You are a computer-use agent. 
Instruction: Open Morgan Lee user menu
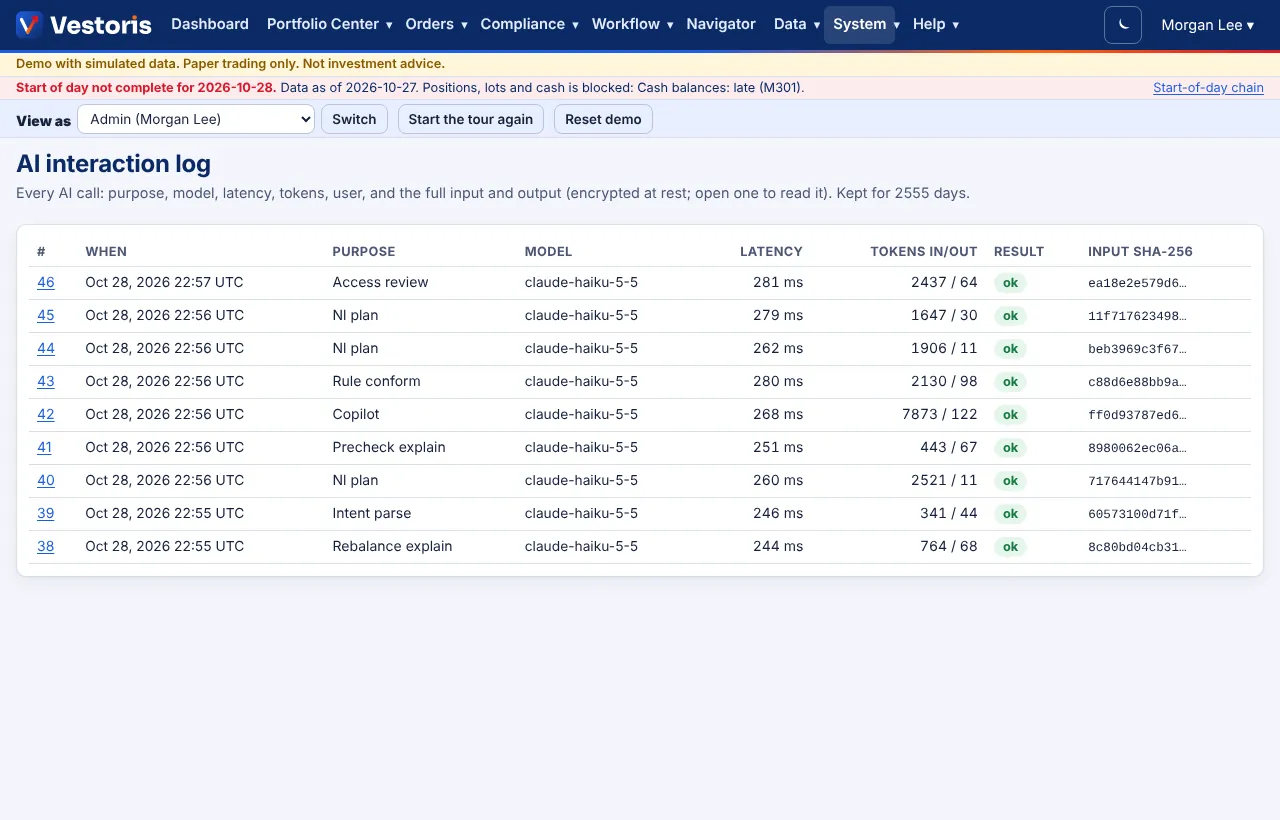[1207, 24]
